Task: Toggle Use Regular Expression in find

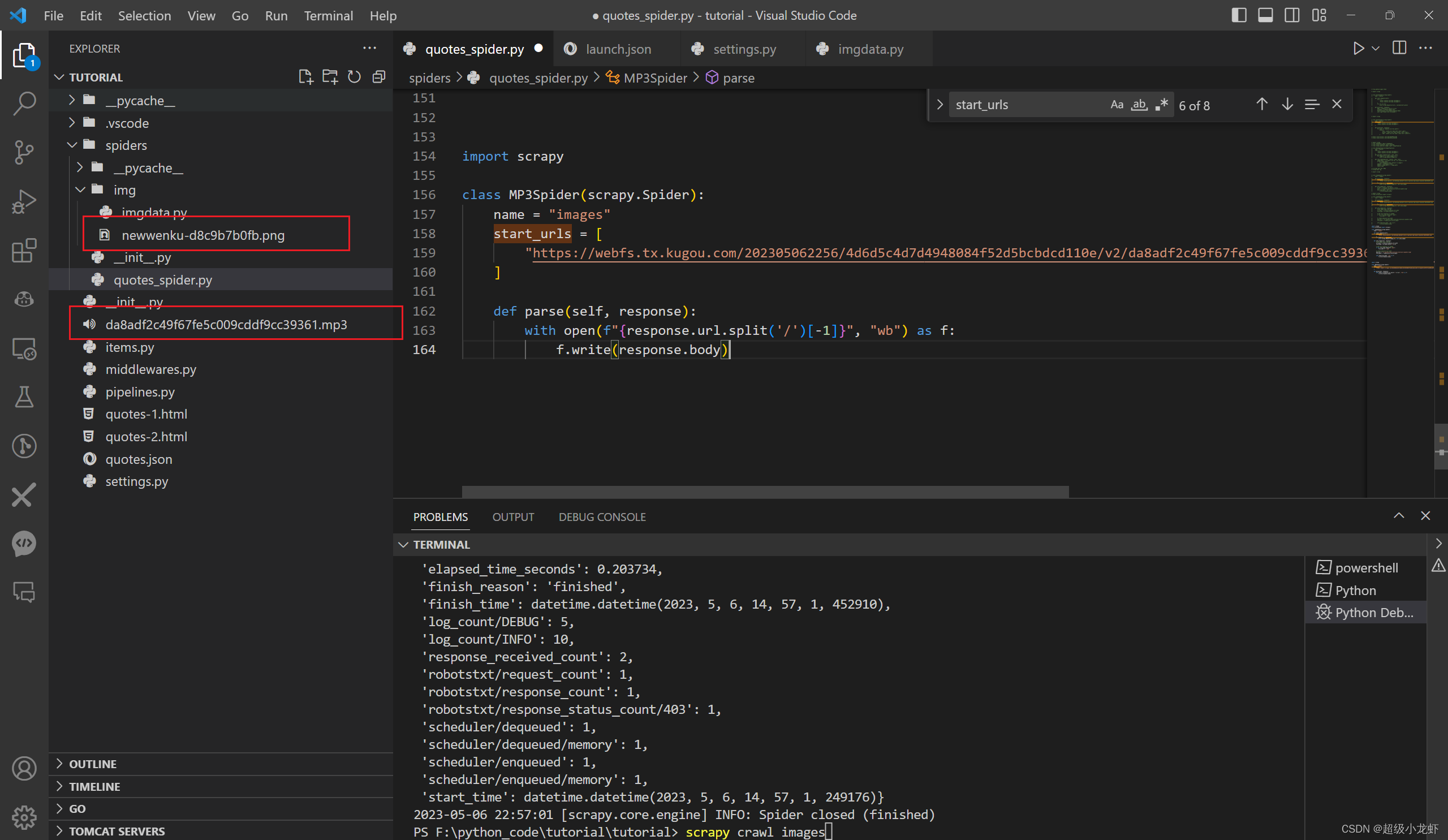Action: point(1161,105)
